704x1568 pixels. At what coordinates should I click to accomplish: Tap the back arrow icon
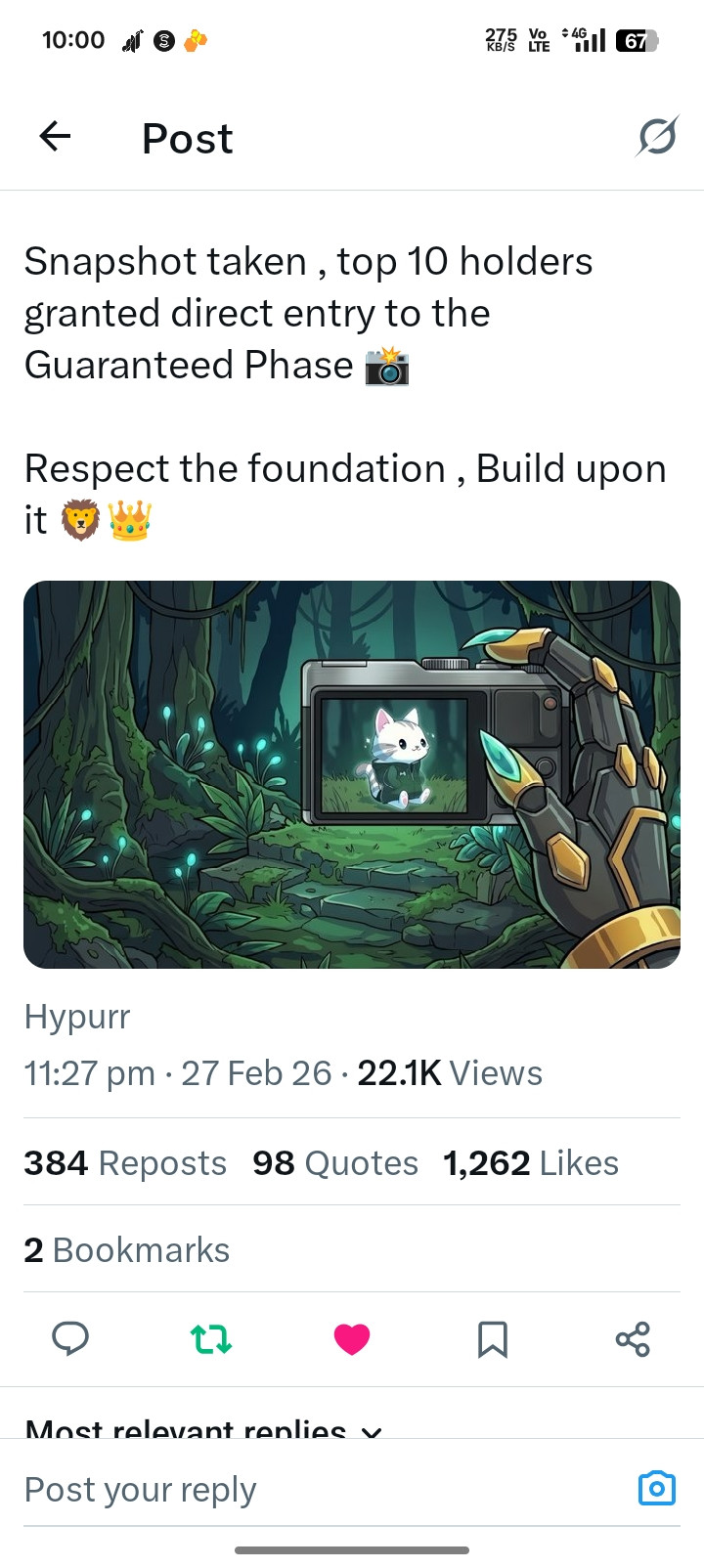(x=56, y=137)
